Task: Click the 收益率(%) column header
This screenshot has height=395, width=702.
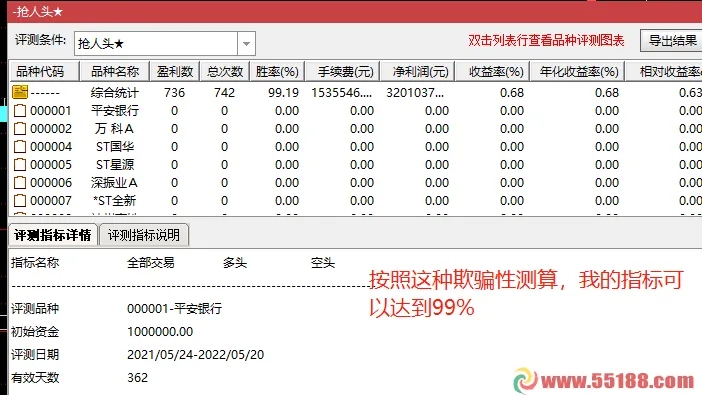Action: pyautogui.click(x=493, y=72)
